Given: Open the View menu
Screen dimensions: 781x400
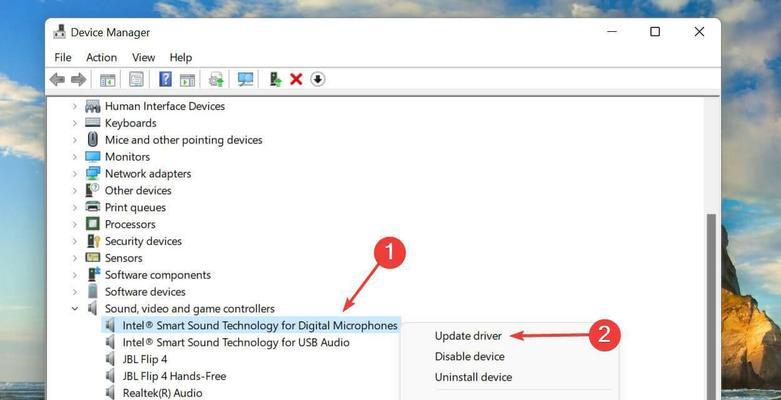Looking at the screenshot, I should pos(143,57).
